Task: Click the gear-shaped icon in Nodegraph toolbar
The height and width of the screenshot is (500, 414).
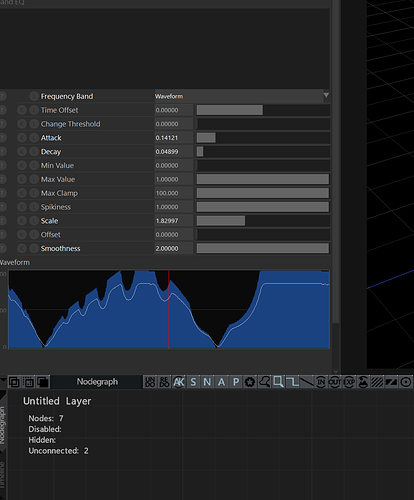Action: point(250,382)
